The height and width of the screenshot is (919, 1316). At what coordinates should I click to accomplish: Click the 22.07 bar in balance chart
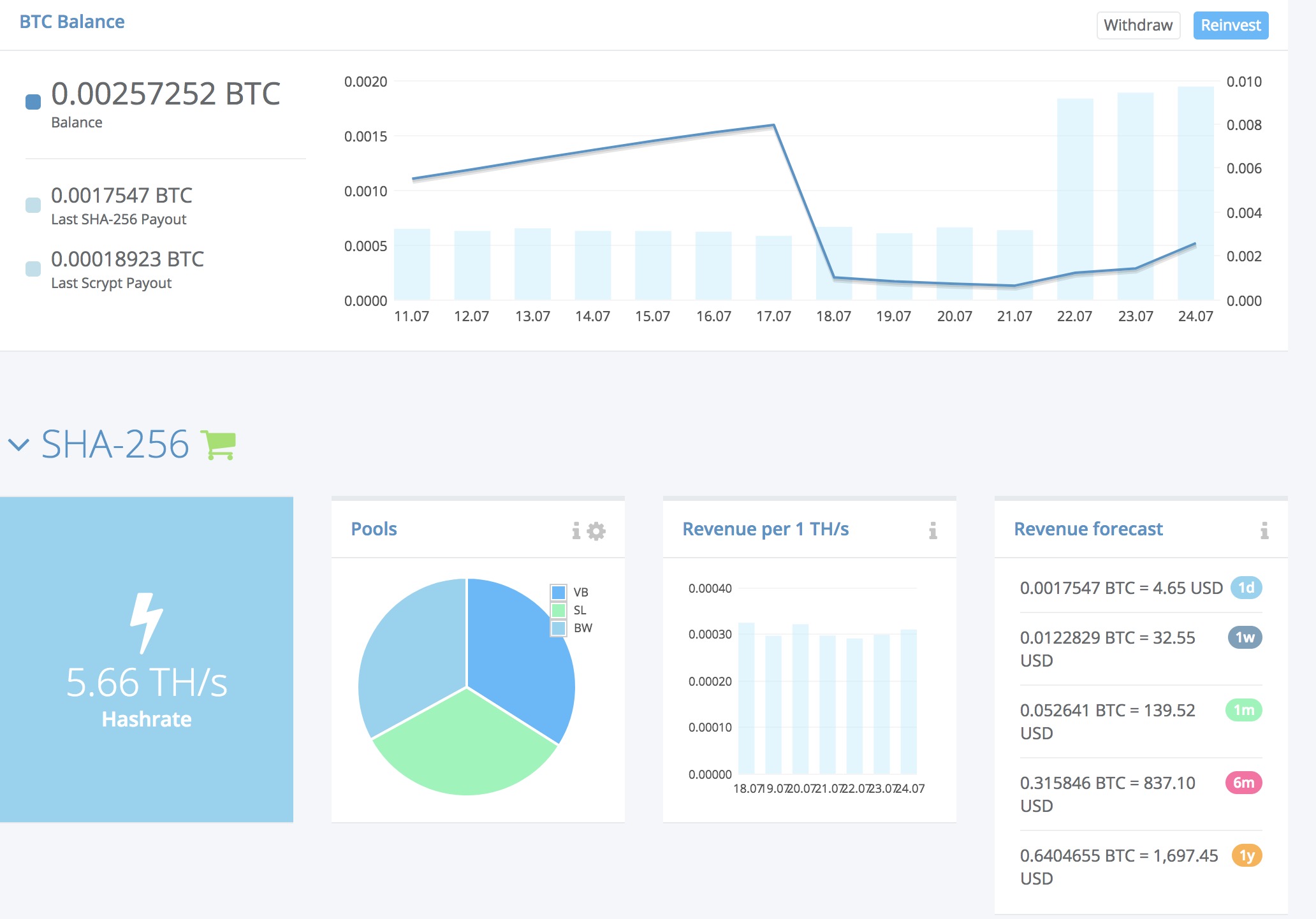tap(1075, 199)
